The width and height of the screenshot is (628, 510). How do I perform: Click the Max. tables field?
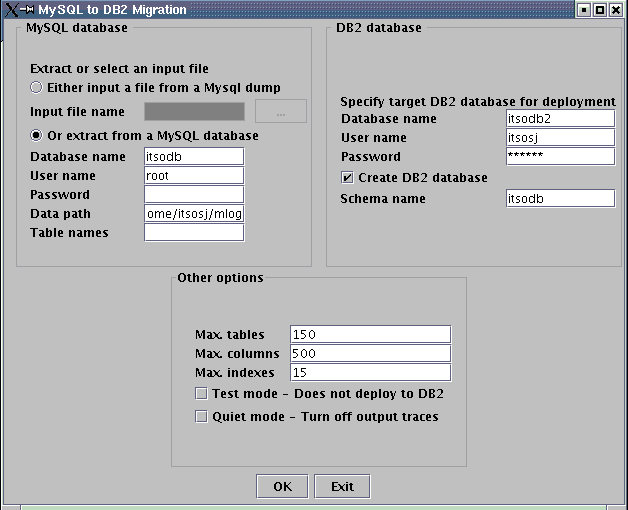pyautogui.click(x=370, y=334)
